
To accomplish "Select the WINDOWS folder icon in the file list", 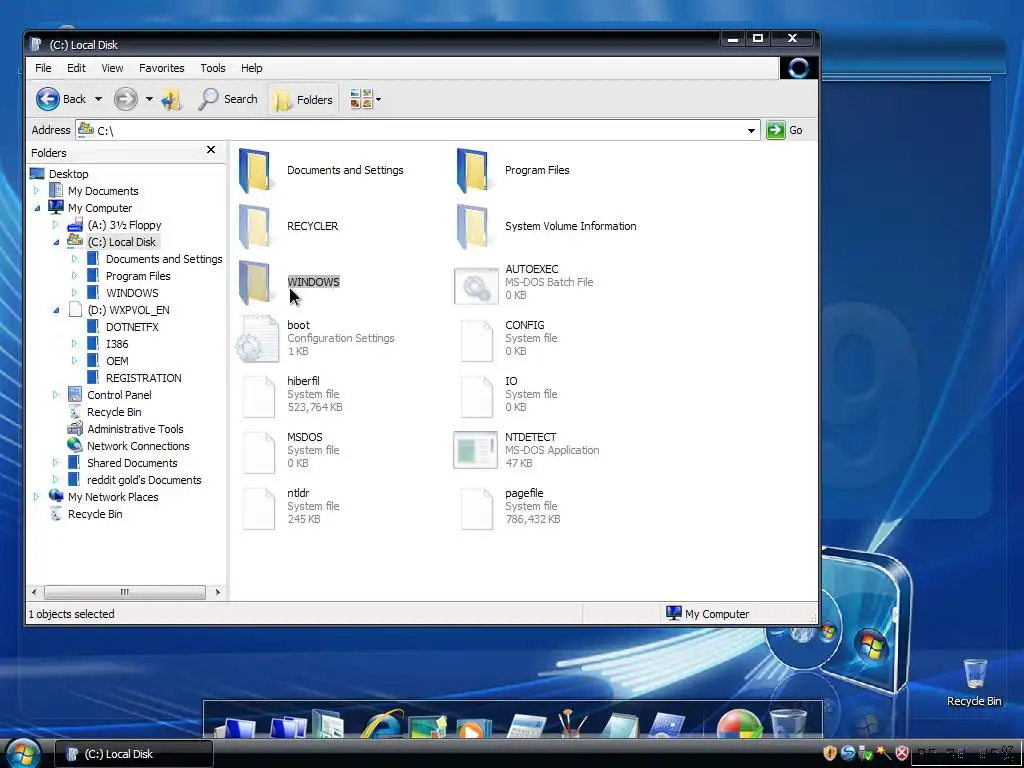I will coord(255,283).
